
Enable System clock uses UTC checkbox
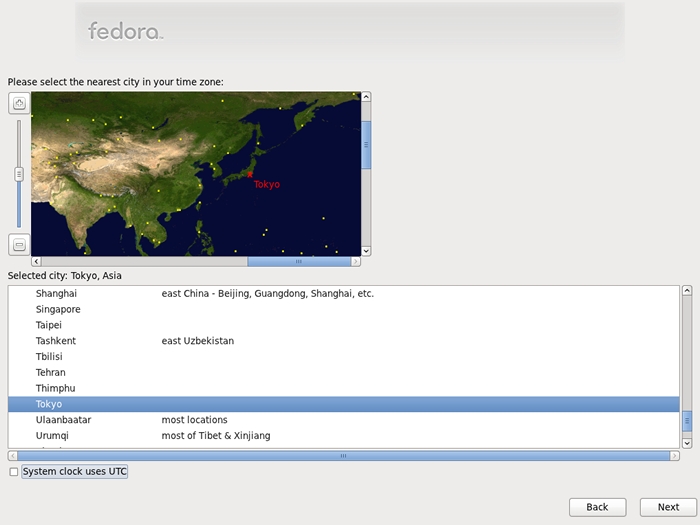coord(14,472)
